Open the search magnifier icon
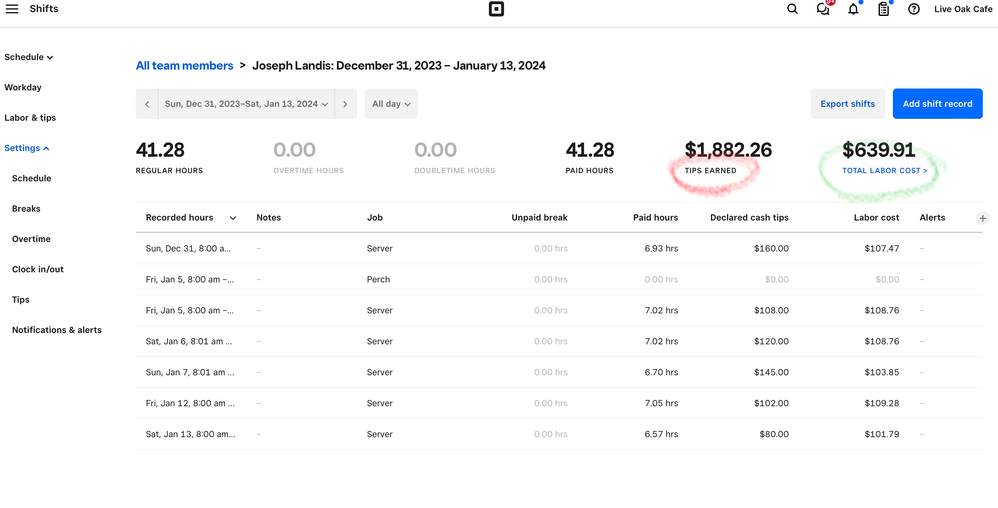Viewport: 998px width, 508px height. pyautogui.click(x=792, y=9)
